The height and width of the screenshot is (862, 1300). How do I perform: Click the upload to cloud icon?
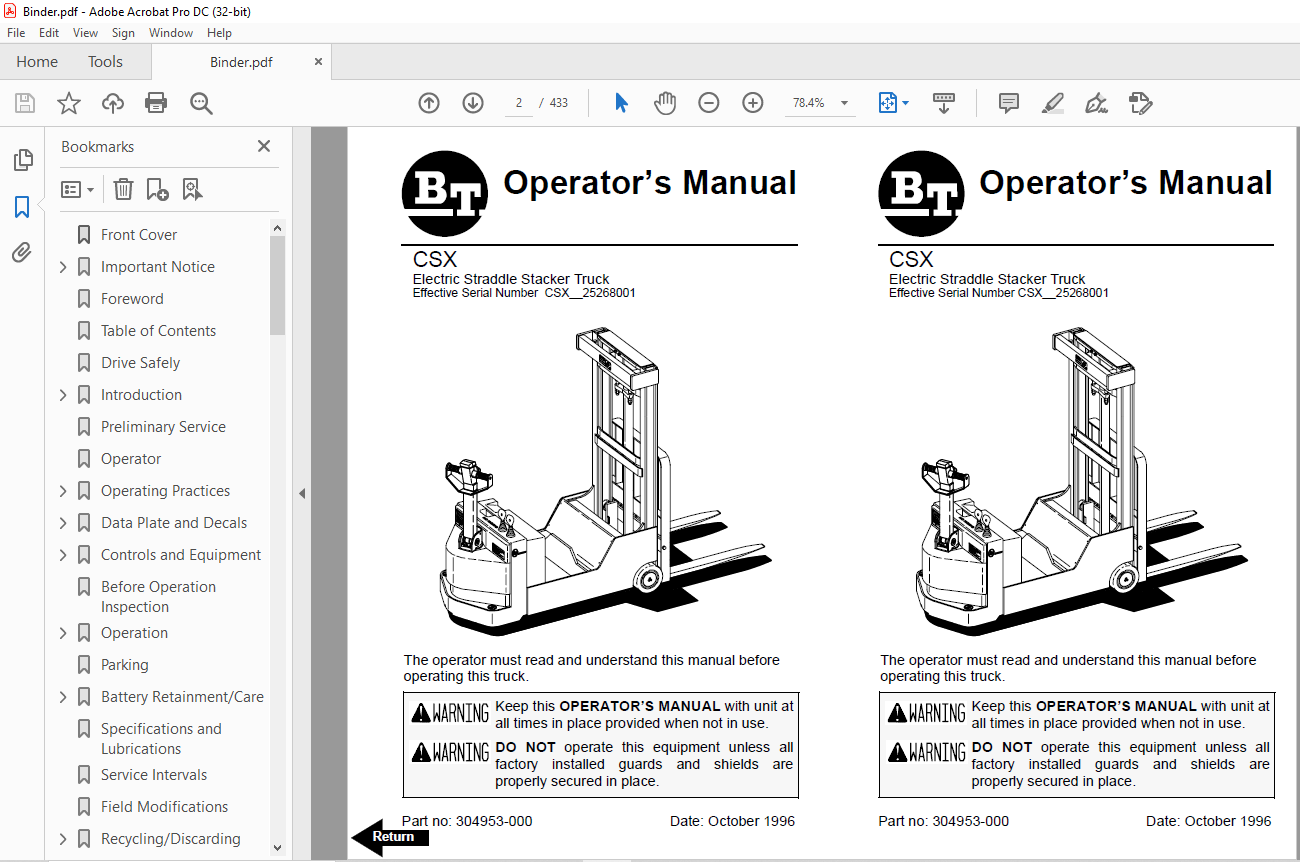point(112,103)
